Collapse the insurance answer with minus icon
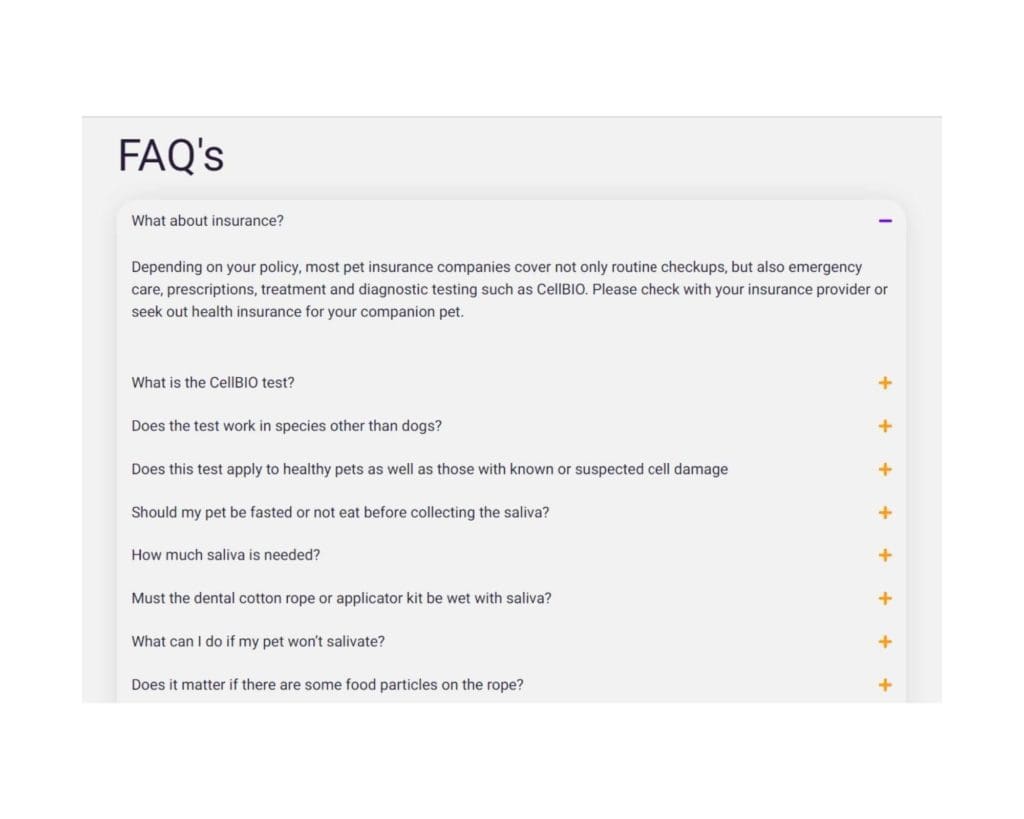This screenshot has width=1024, height=819. (885, 221)
